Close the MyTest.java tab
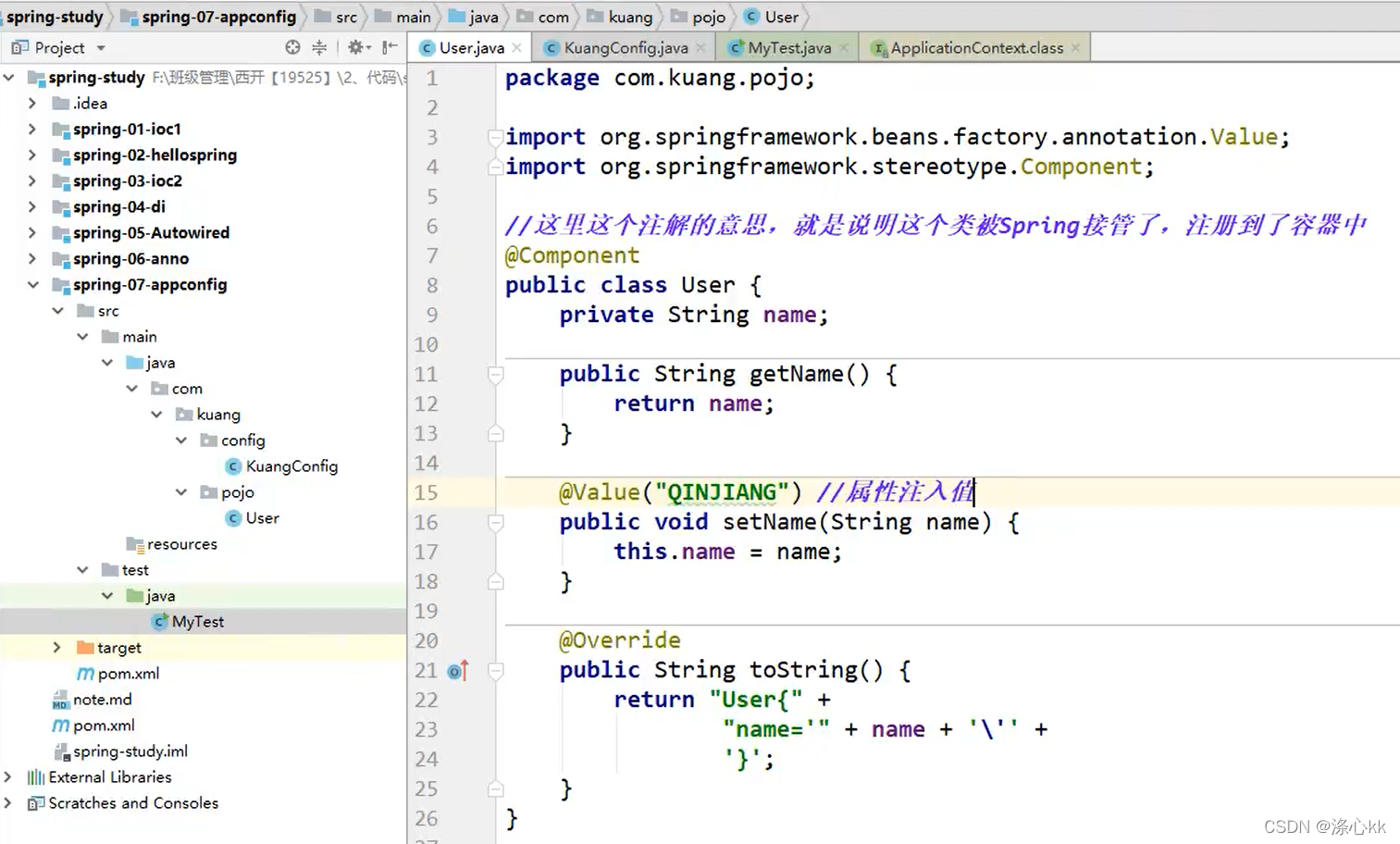The height and width of the screenshot is (844, 1400). (843, 48)
